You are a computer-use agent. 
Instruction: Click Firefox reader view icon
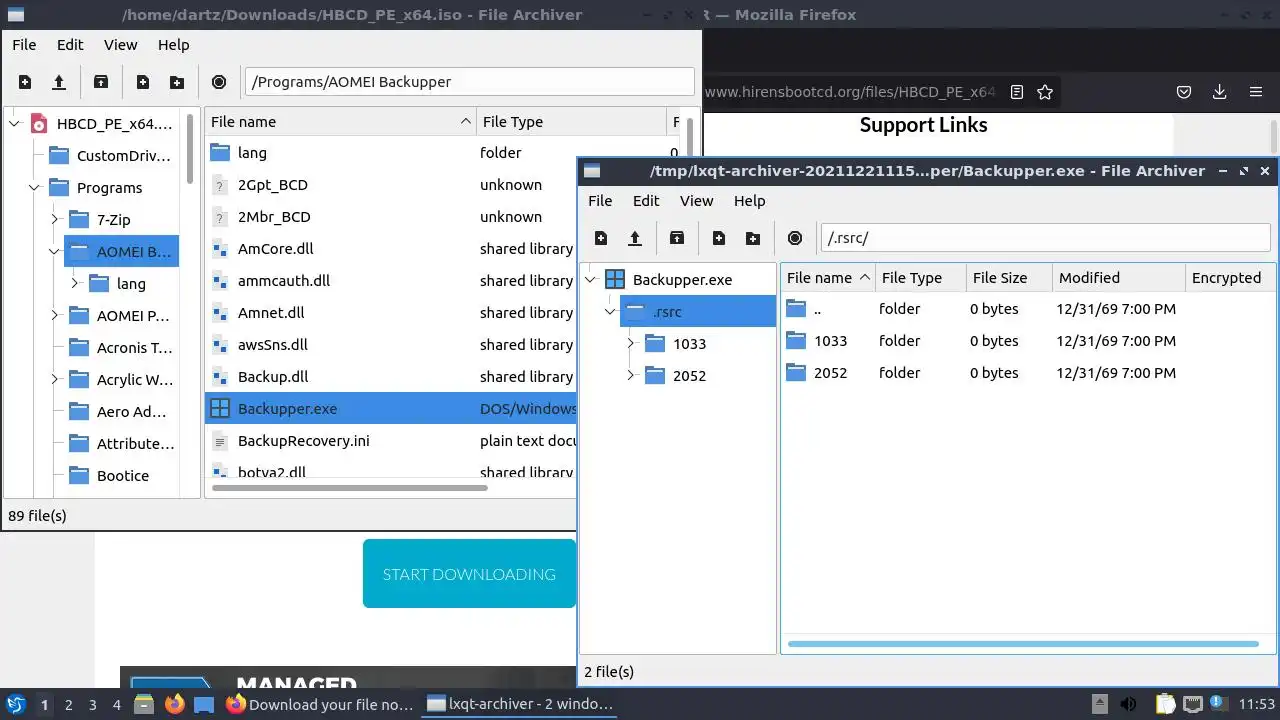pos(1017,92)
